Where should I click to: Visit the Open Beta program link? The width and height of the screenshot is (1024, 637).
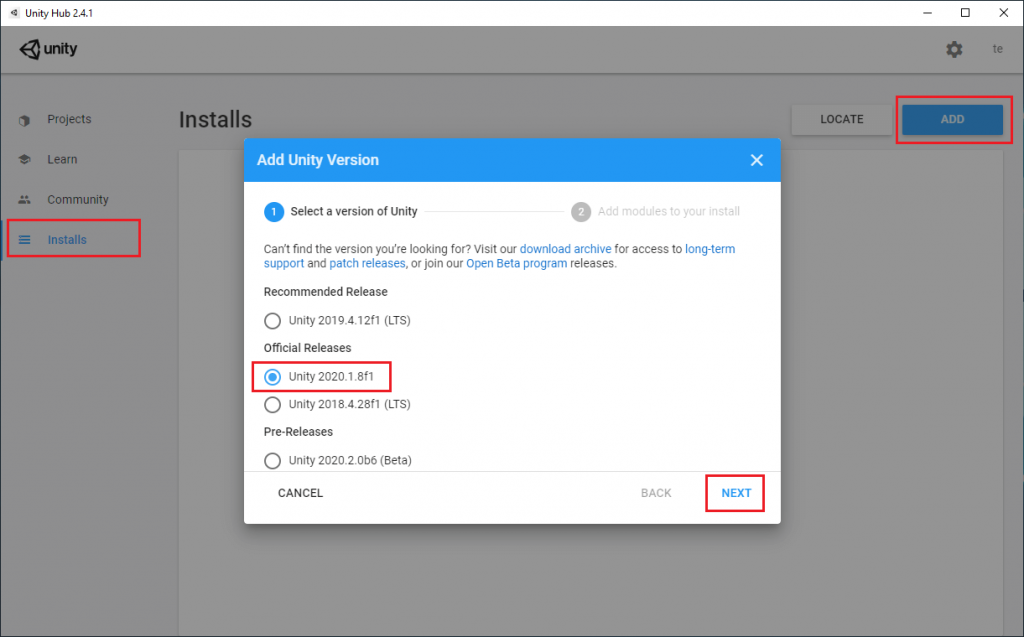(517, 263)
